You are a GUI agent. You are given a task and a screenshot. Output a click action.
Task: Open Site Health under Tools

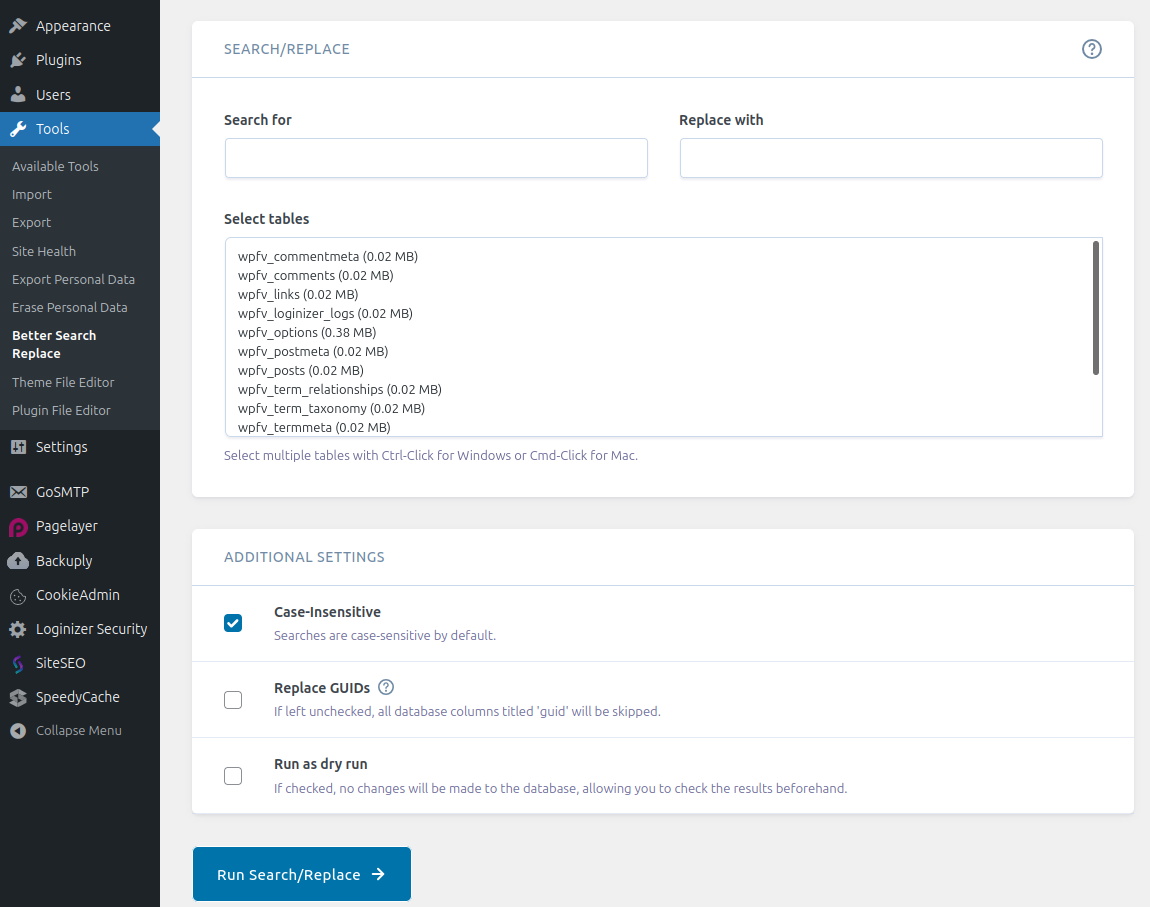[44, 251]
